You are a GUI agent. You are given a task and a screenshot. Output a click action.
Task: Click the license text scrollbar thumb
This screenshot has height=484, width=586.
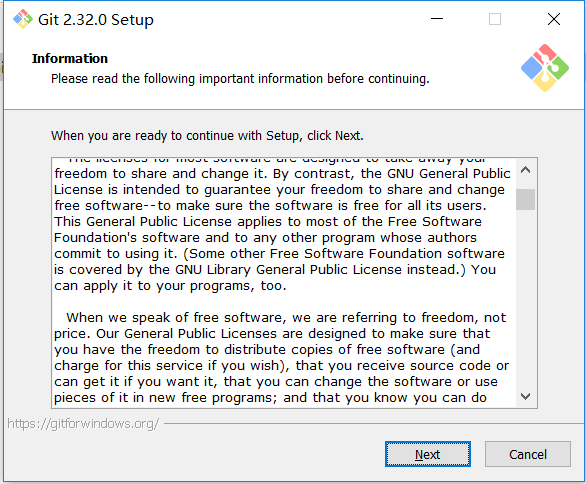pyautogui.click(x=525, y=200)
